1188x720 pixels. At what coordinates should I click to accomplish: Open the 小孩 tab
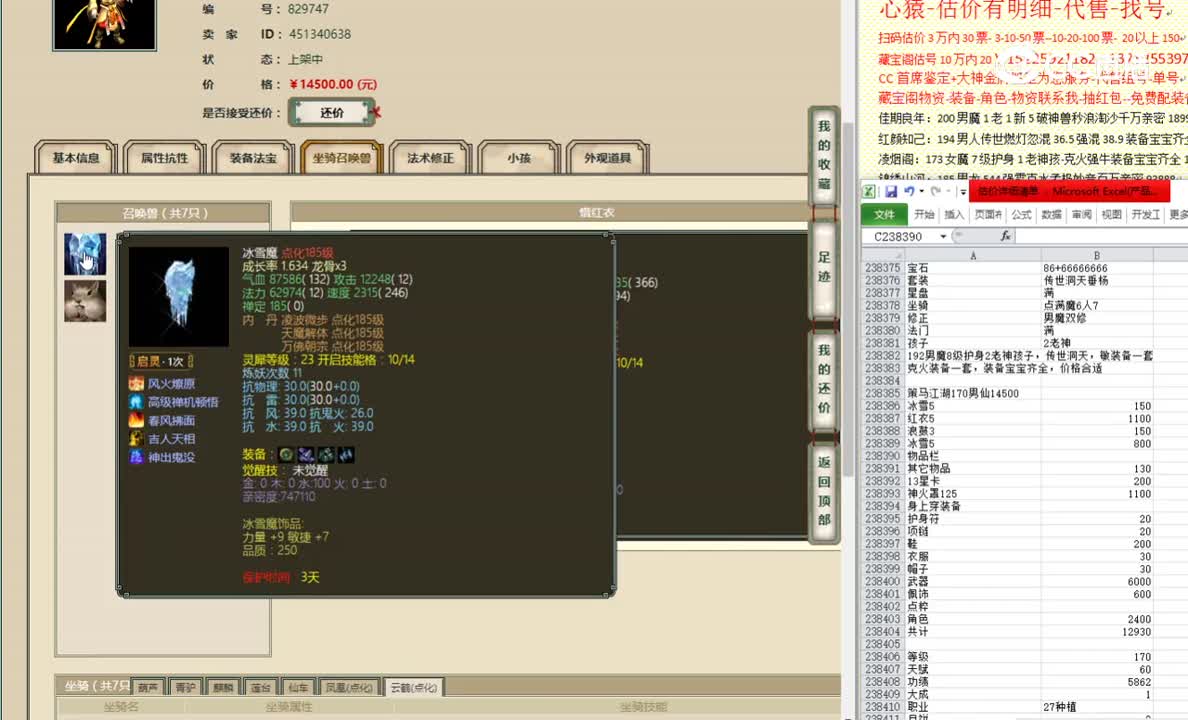click(x=519, y=158)
